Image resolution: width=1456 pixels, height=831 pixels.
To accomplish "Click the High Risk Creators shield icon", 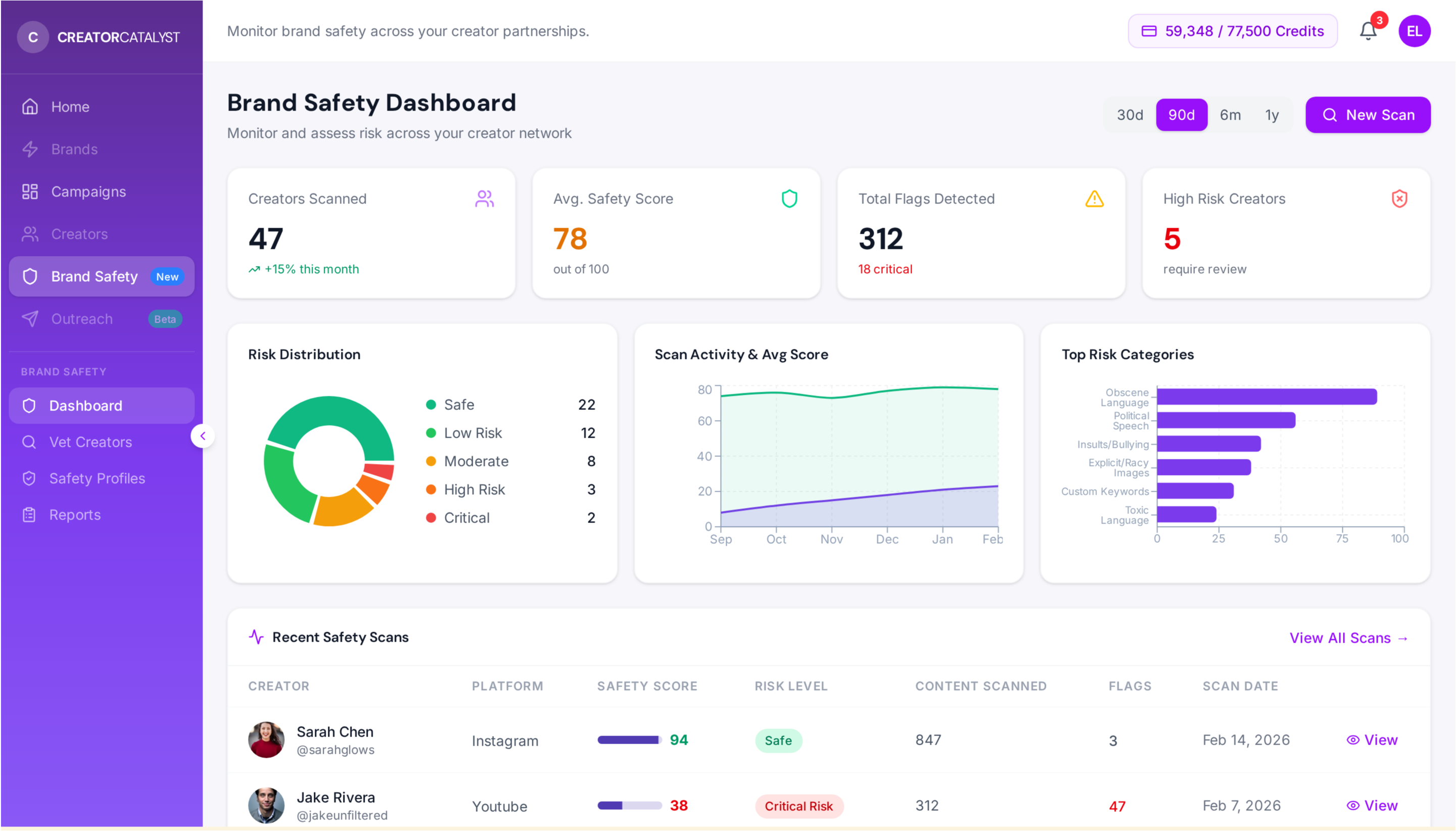I will pyautogui.click(x=1399, y=198).
